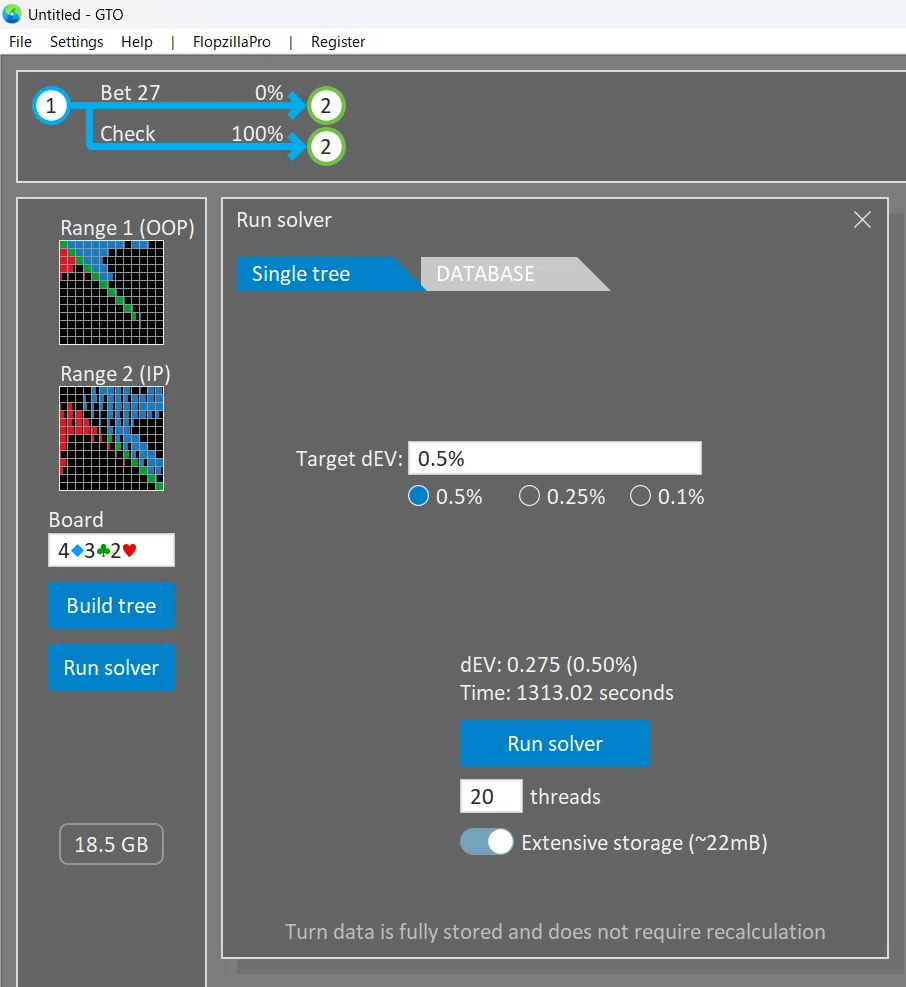
Task: Click Run solver button above threads field
Action: point(555,743)
